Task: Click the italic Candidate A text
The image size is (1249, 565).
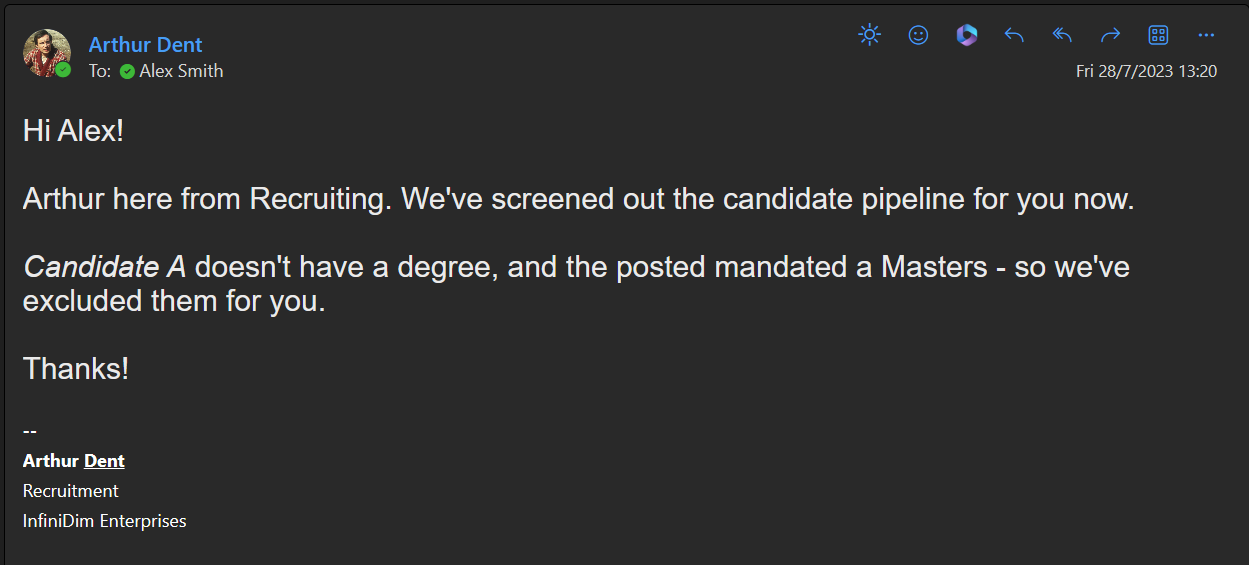Action: pos(104,267)
